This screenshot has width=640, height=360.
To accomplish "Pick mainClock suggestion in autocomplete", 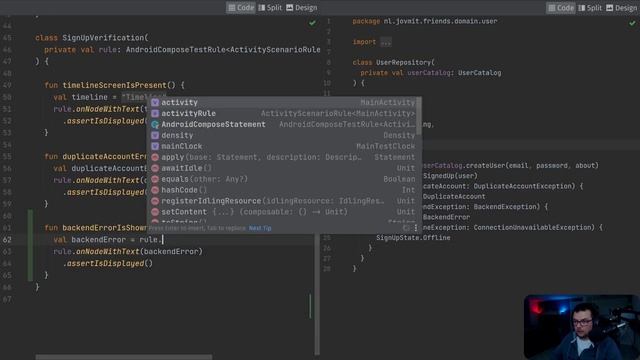I will pyautogui.click(x=283, y=146).
